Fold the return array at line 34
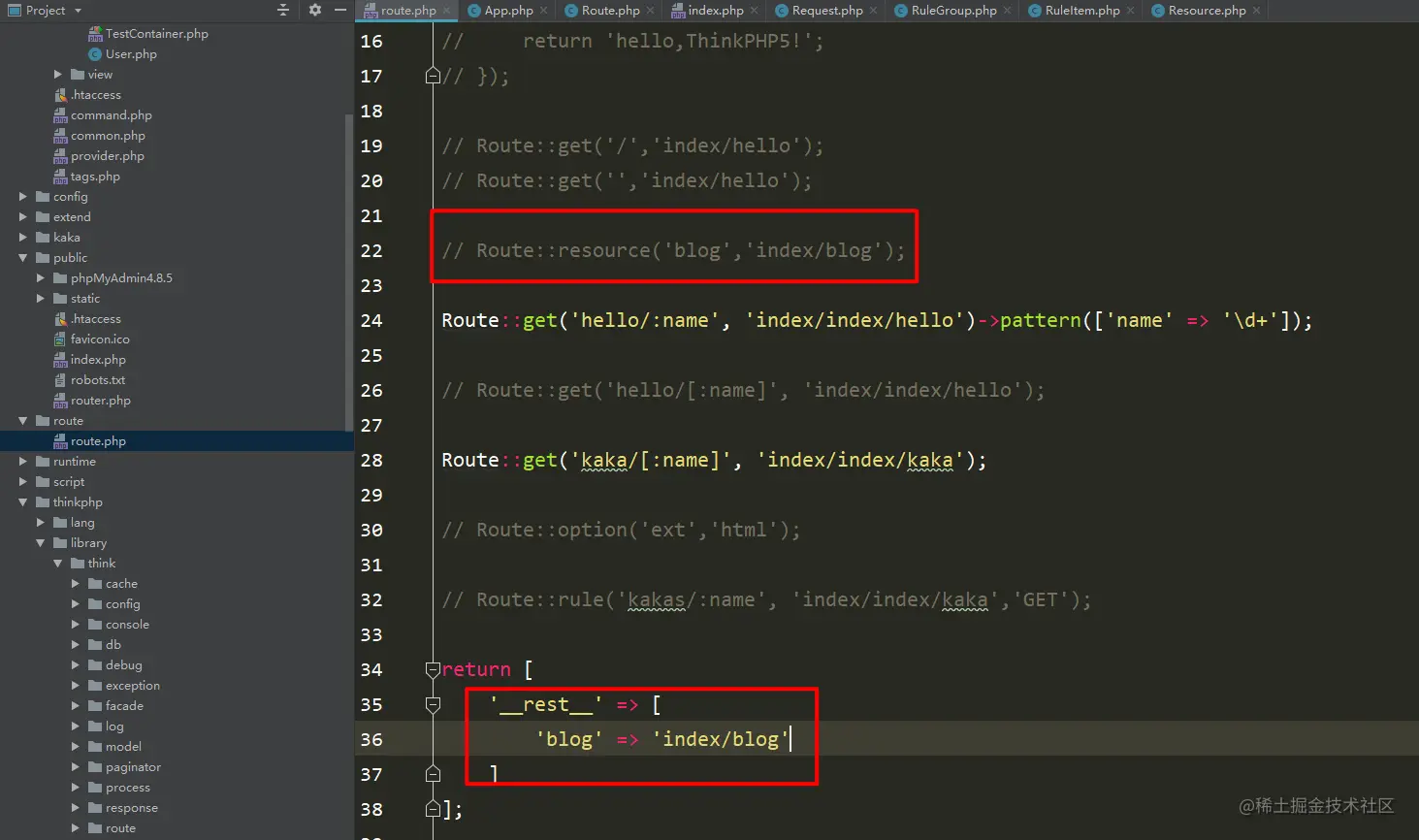The height and width of the screenshot is (840, 1419). tap(433, 669)
